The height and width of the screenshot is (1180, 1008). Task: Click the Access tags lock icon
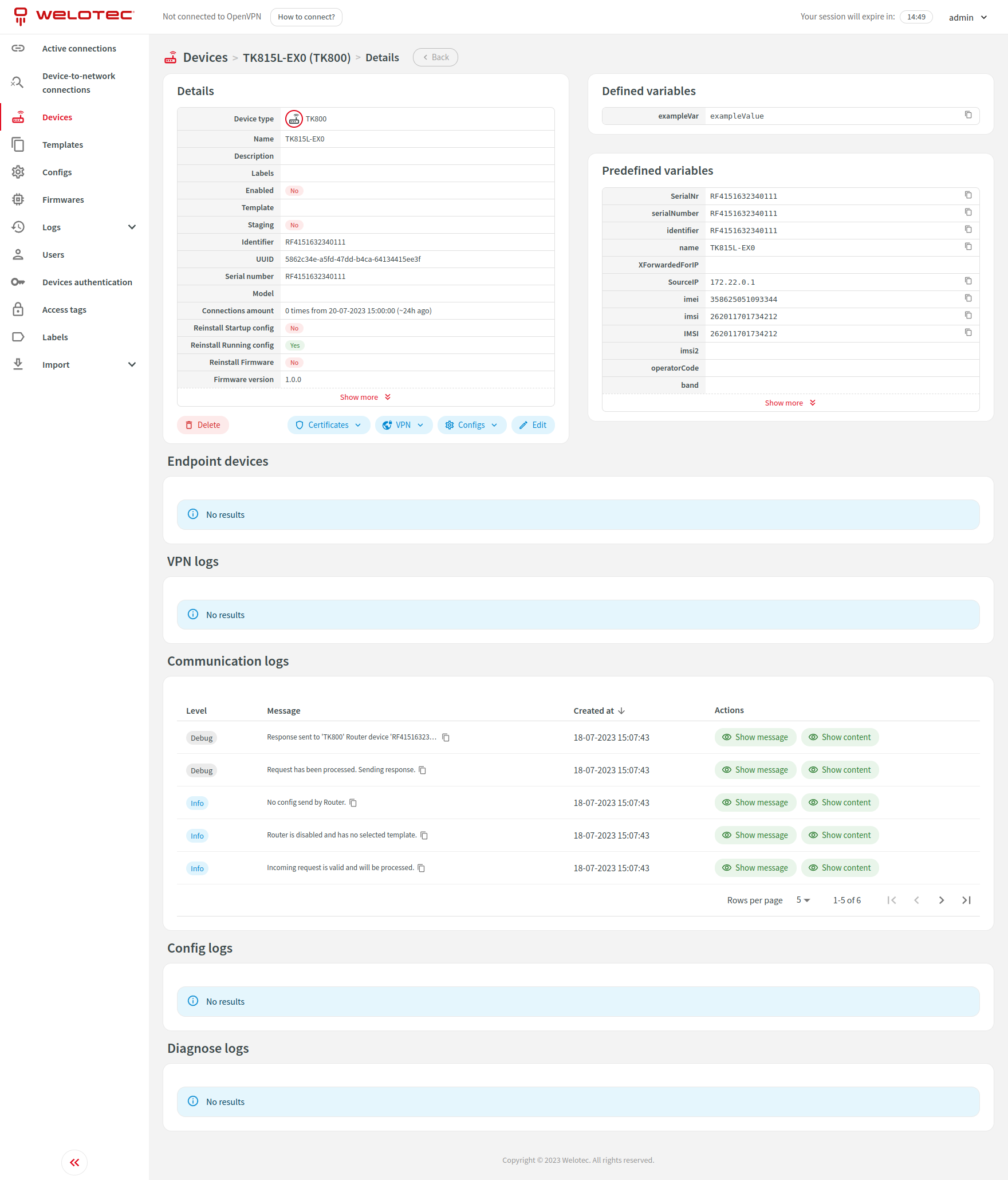tap(18, 309)
